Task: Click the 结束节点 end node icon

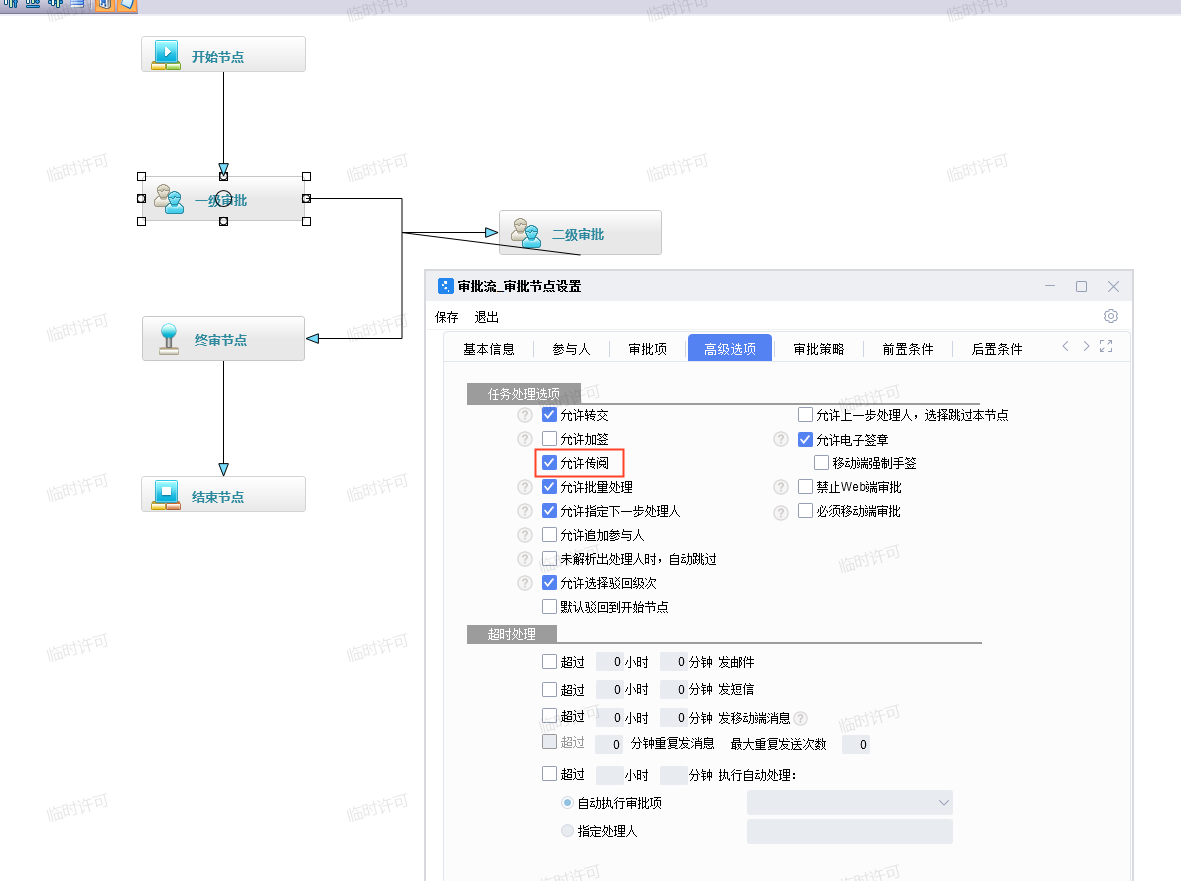Action: pyautogui.click(x=166, y=495)
